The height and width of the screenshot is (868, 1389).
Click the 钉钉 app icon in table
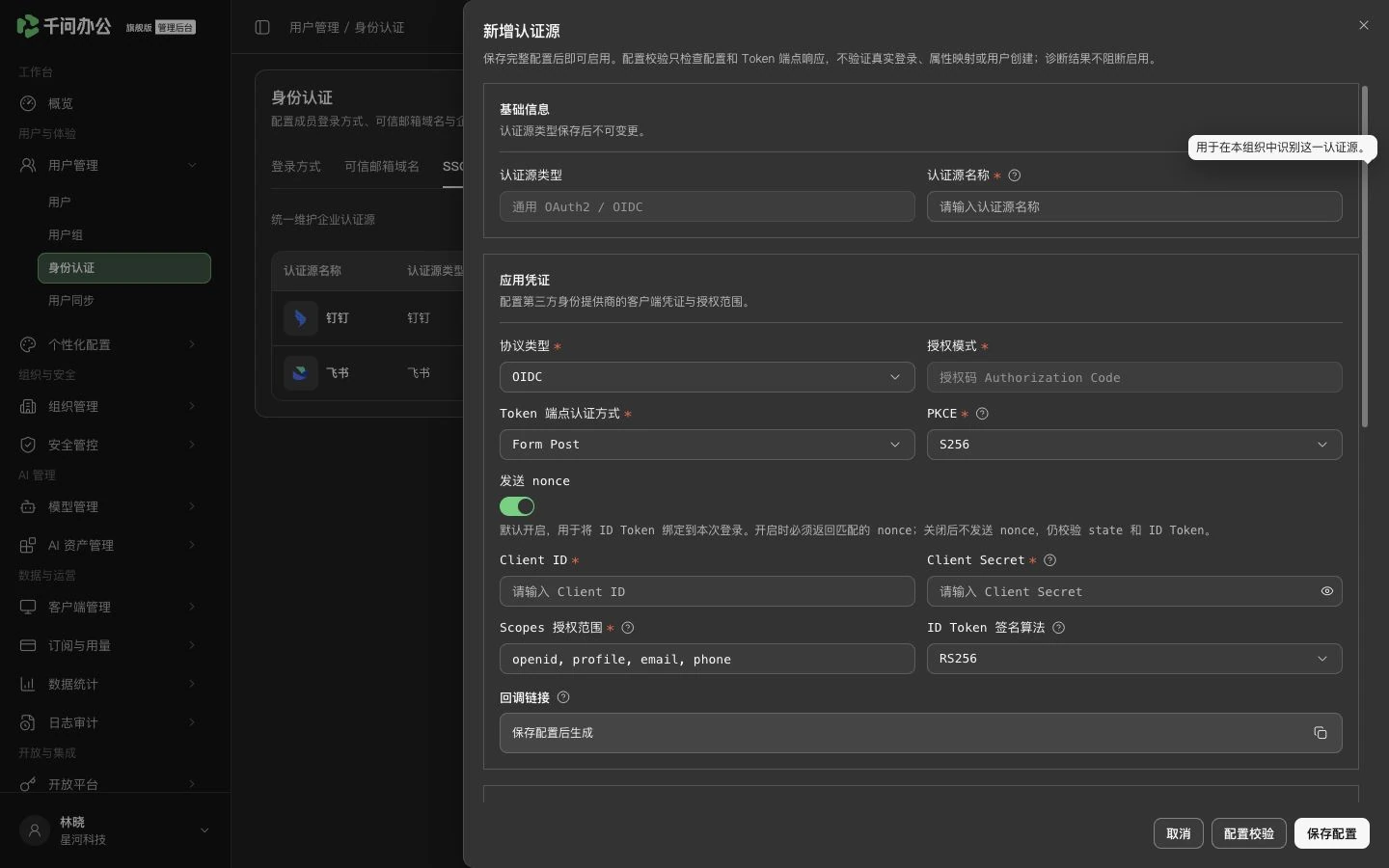[x=301, y=318]
